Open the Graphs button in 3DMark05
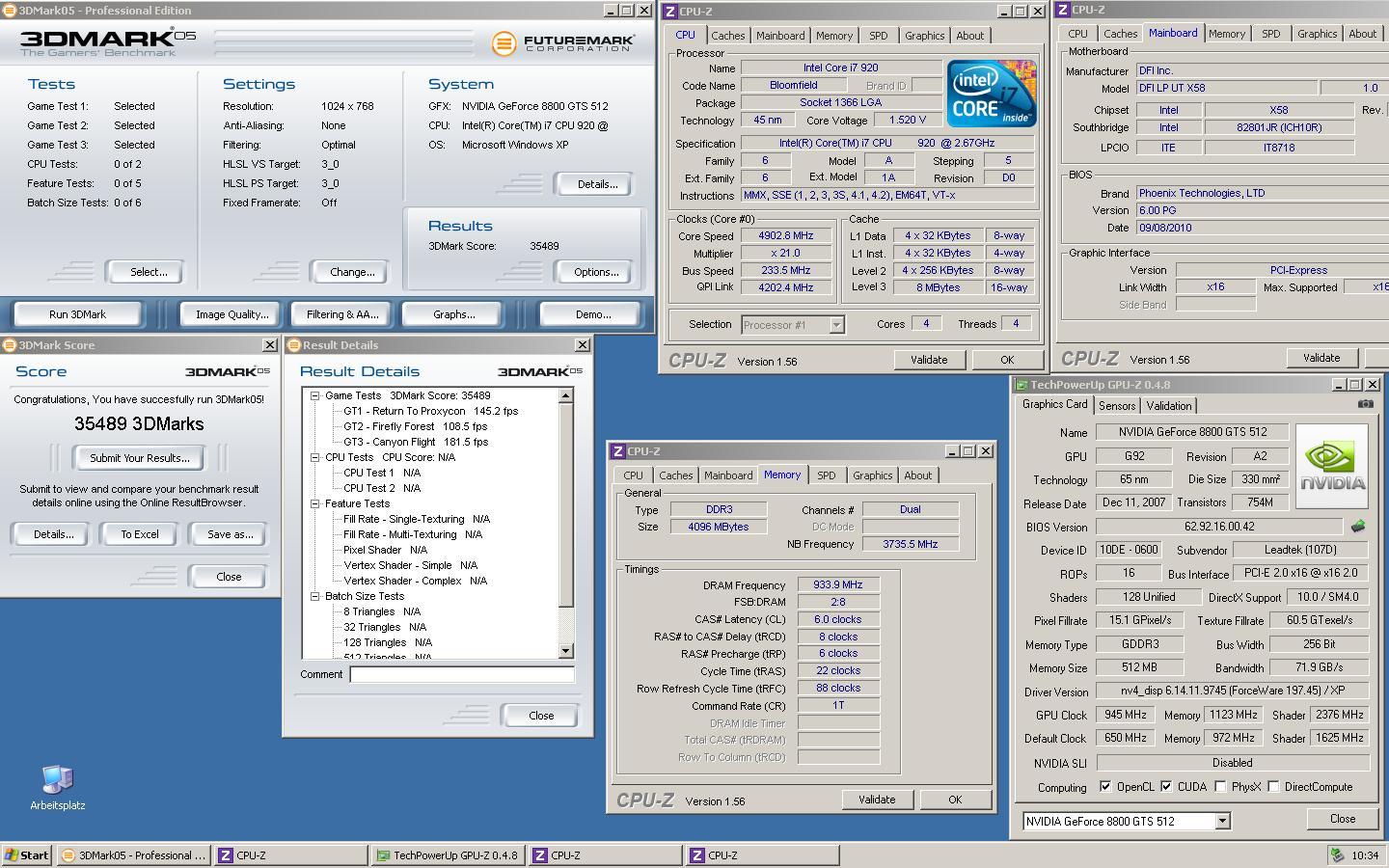 tap(453, 314)
